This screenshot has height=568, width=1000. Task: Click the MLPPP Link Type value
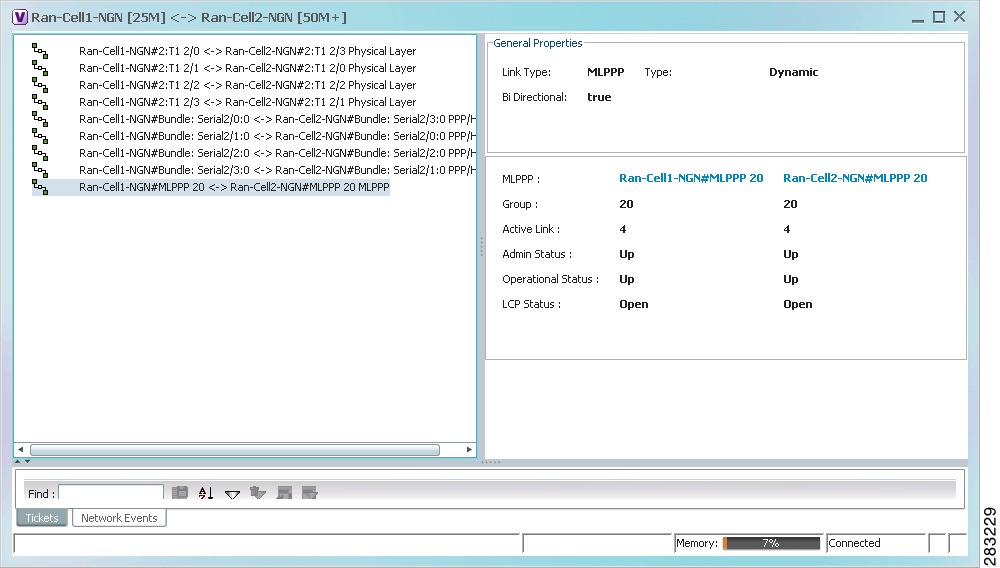tap(605, 72)
